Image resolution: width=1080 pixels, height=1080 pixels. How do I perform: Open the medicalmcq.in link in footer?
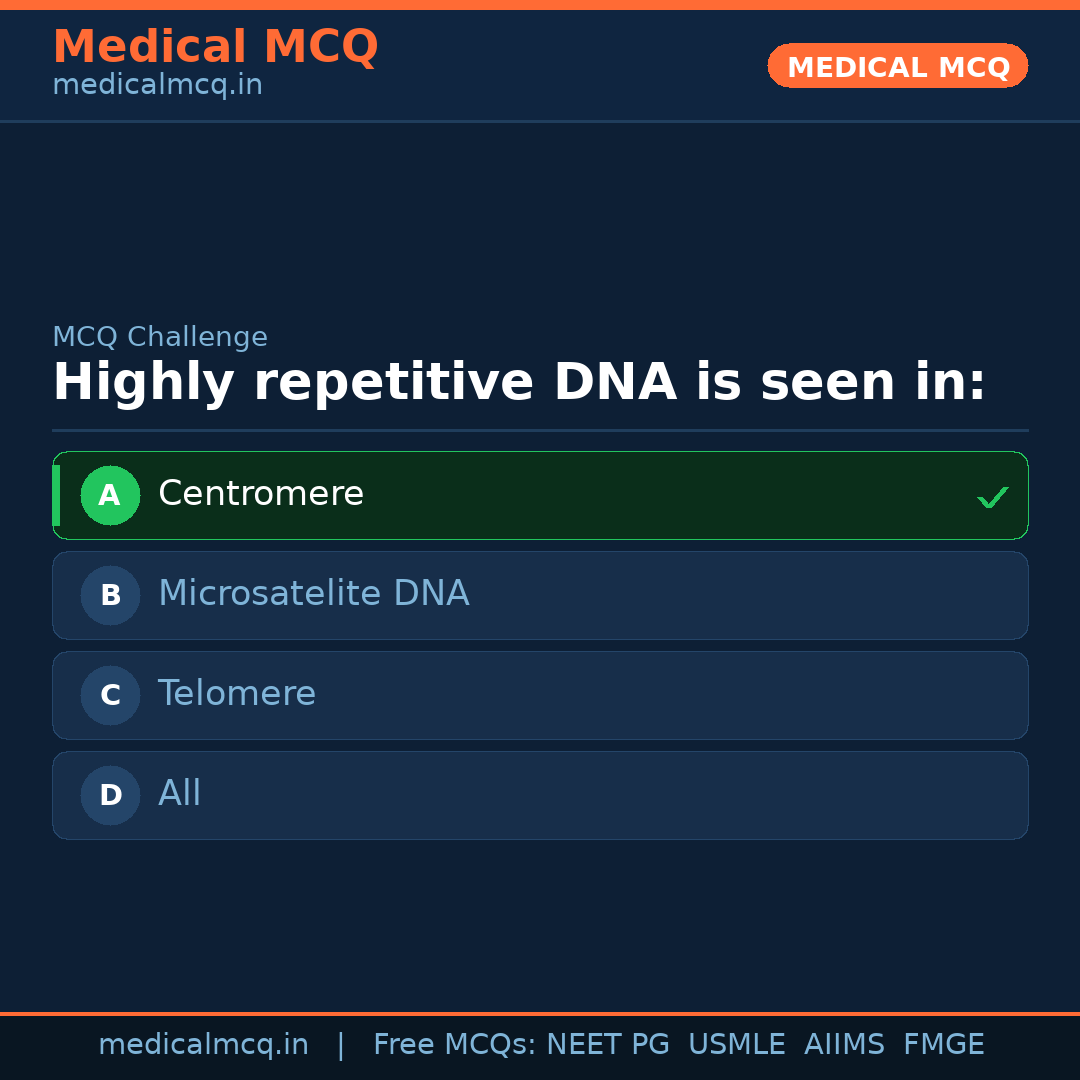[x=203, y=1045]
